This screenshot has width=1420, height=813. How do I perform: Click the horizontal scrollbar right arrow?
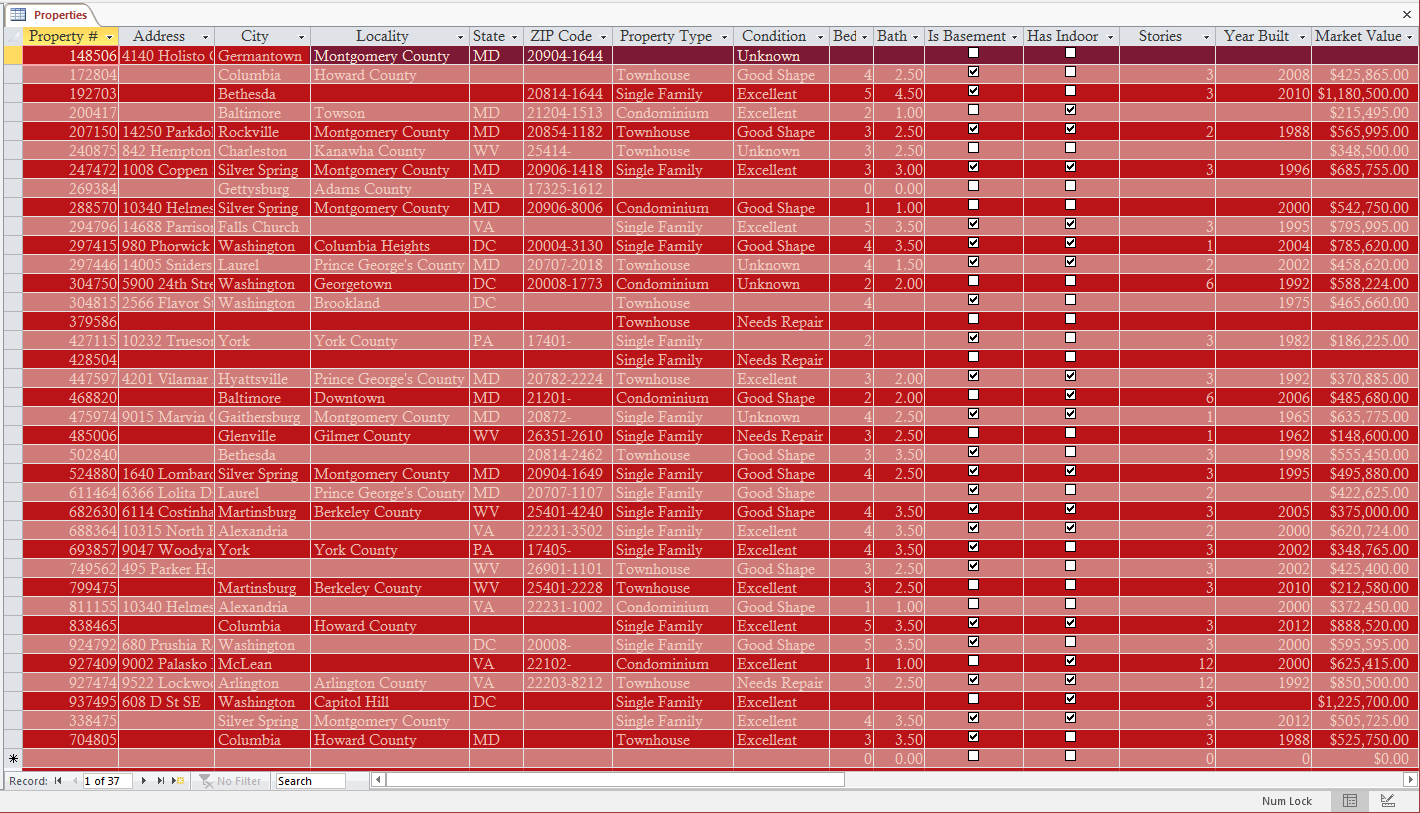(1411, 780)
